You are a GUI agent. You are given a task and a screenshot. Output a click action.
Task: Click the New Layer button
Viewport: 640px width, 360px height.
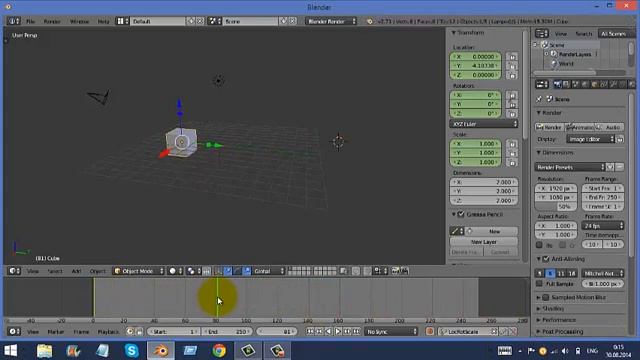(x=484, y=242)
